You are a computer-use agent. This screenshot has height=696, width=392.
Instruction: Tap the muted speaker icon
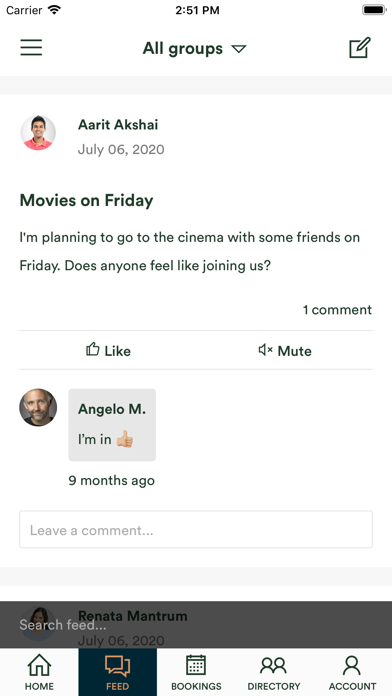point(265,350)
